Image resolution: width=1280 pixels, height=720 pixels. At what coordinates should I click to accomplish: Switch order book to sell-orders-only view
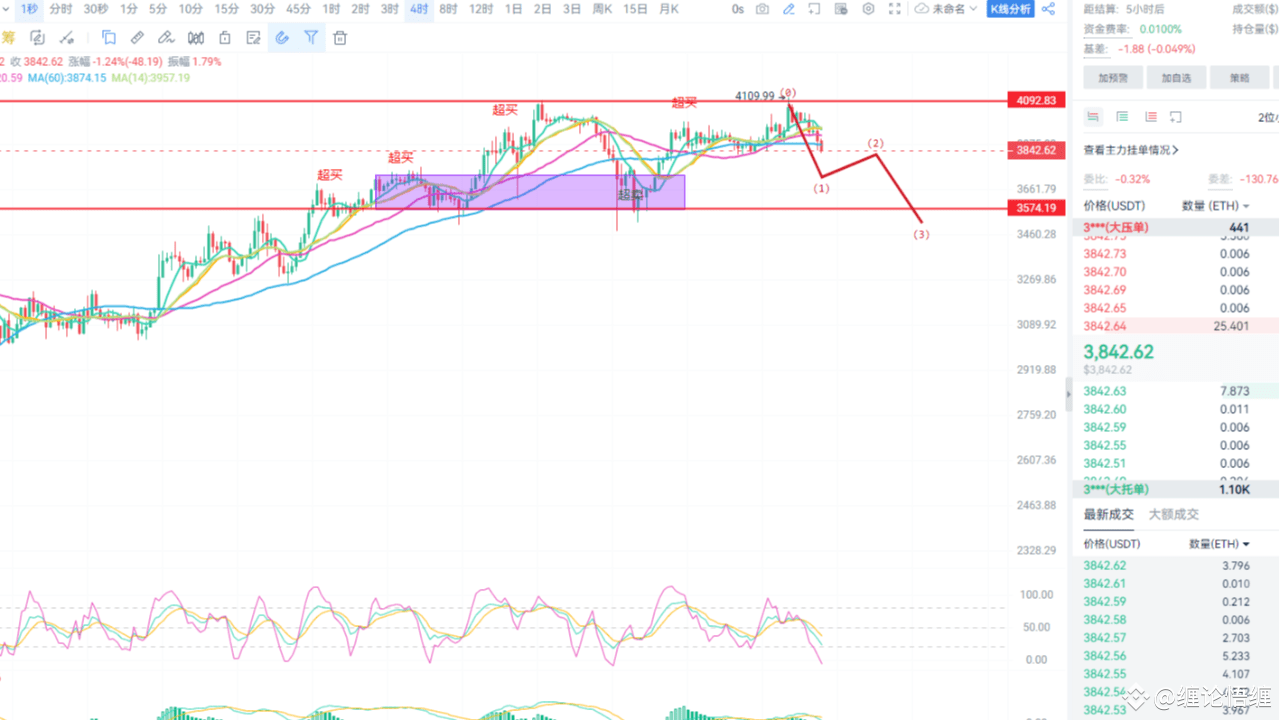[x=1151, y=116]
